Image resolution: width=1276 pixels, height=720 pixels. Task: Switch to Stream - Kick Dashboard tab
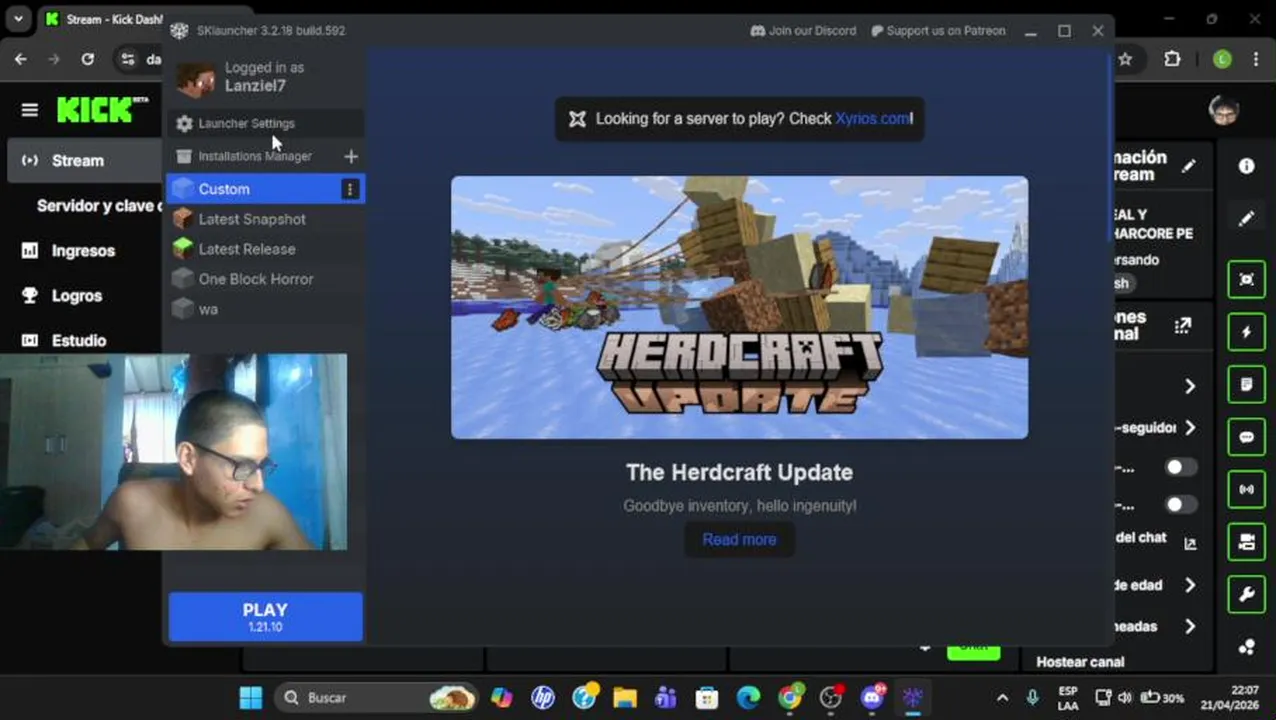pos(104,19)
